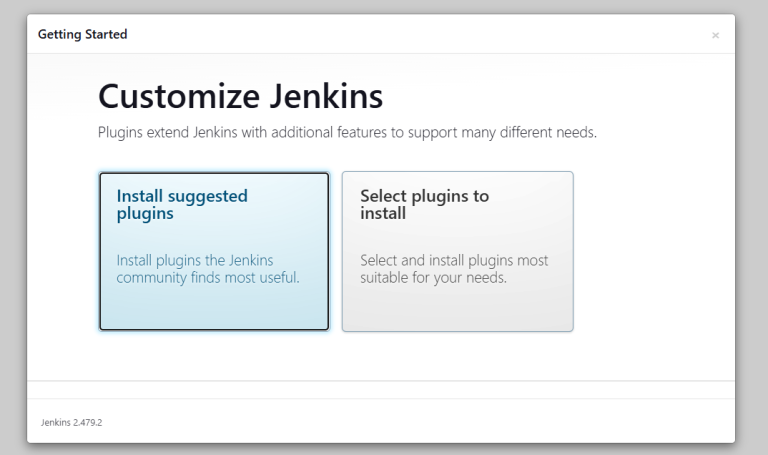768x455 pixels.
Task: Click the Jenkins 2.479.2 version label
Action: pyautogui.click(x=71, y=422)
